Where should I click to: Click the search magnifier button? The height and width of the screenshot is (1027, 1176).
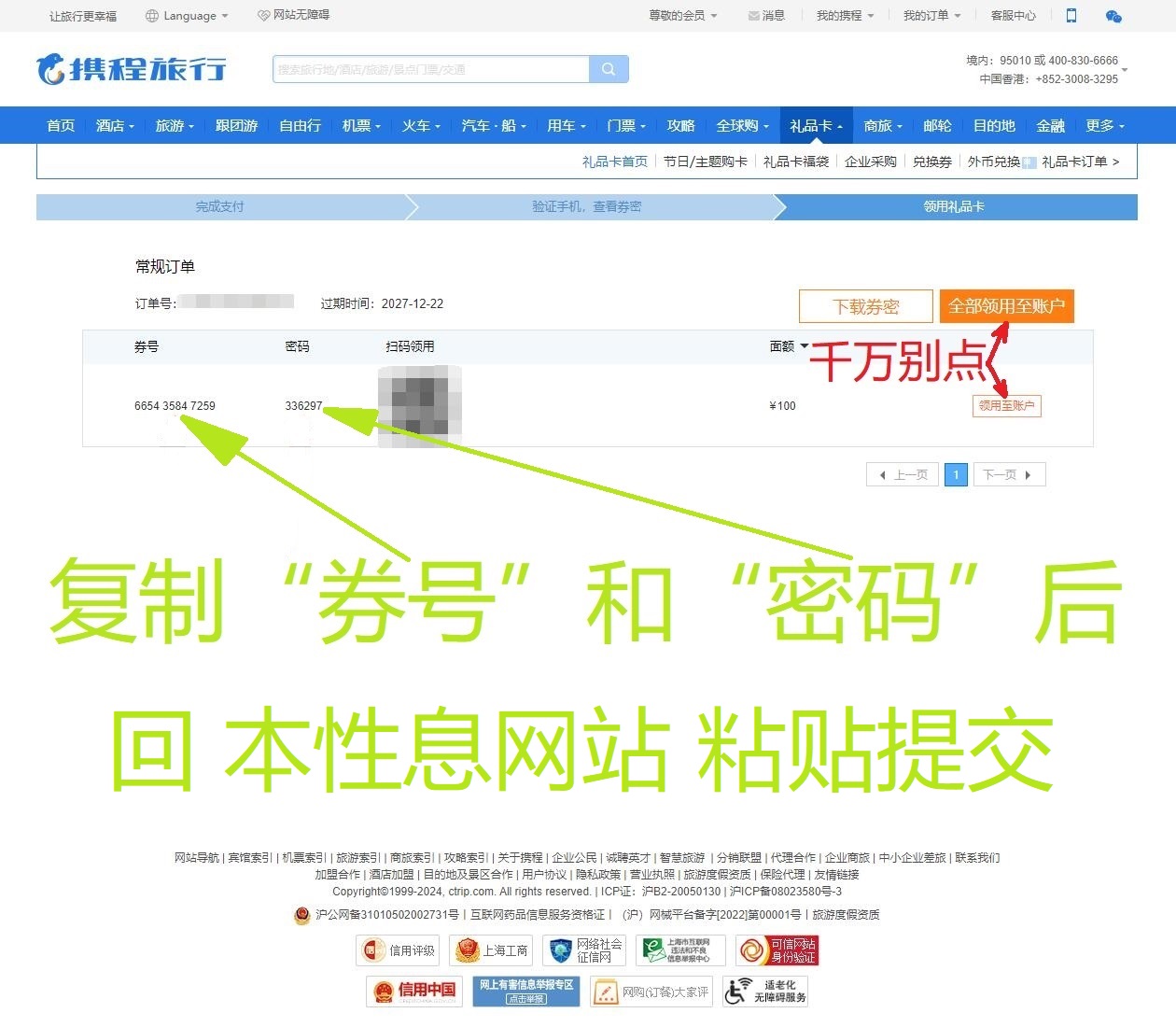coord(609,69)
